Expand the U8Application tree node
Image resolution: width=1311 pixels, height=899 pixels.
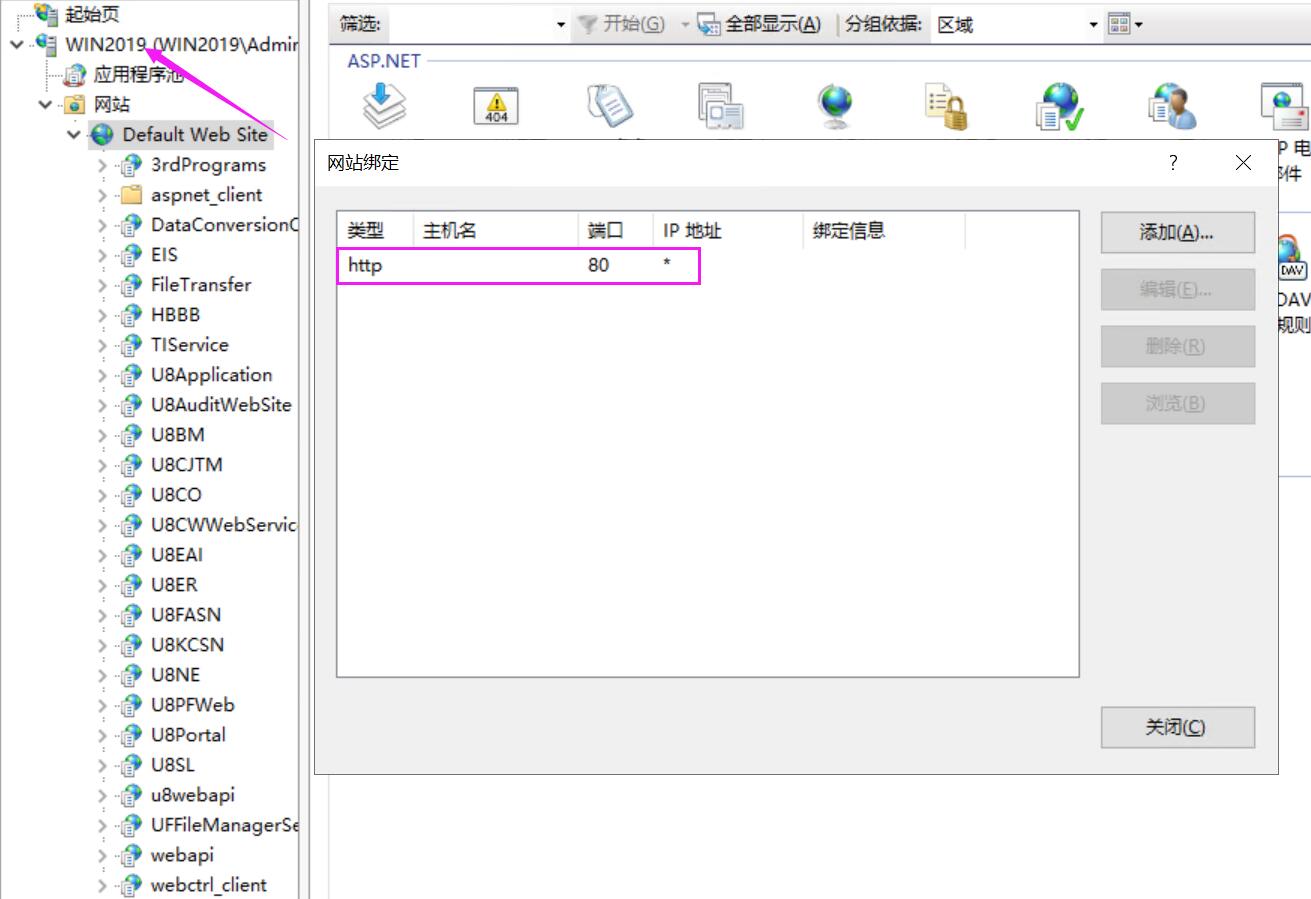103,376
